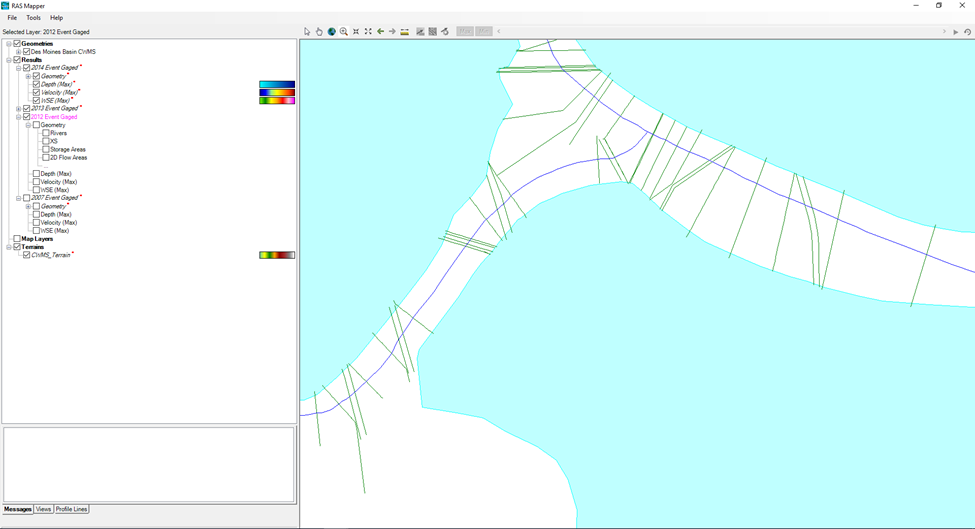Screen dimensions: 975x529
Task: Collapse the 2007 Event Gaged node
Action: 19,198
